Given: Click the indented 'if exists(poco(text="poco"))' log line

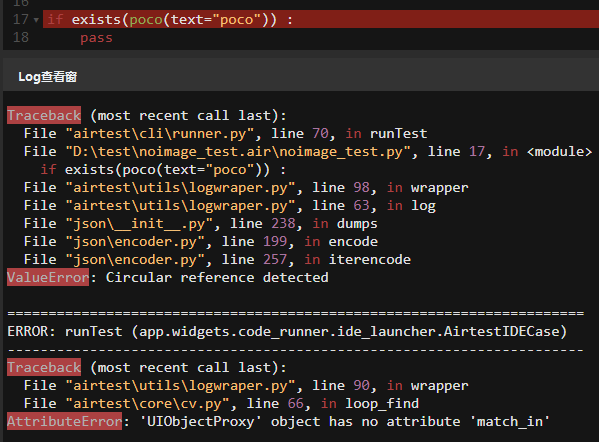Looking at the screenshot, I should pos(163,170).
